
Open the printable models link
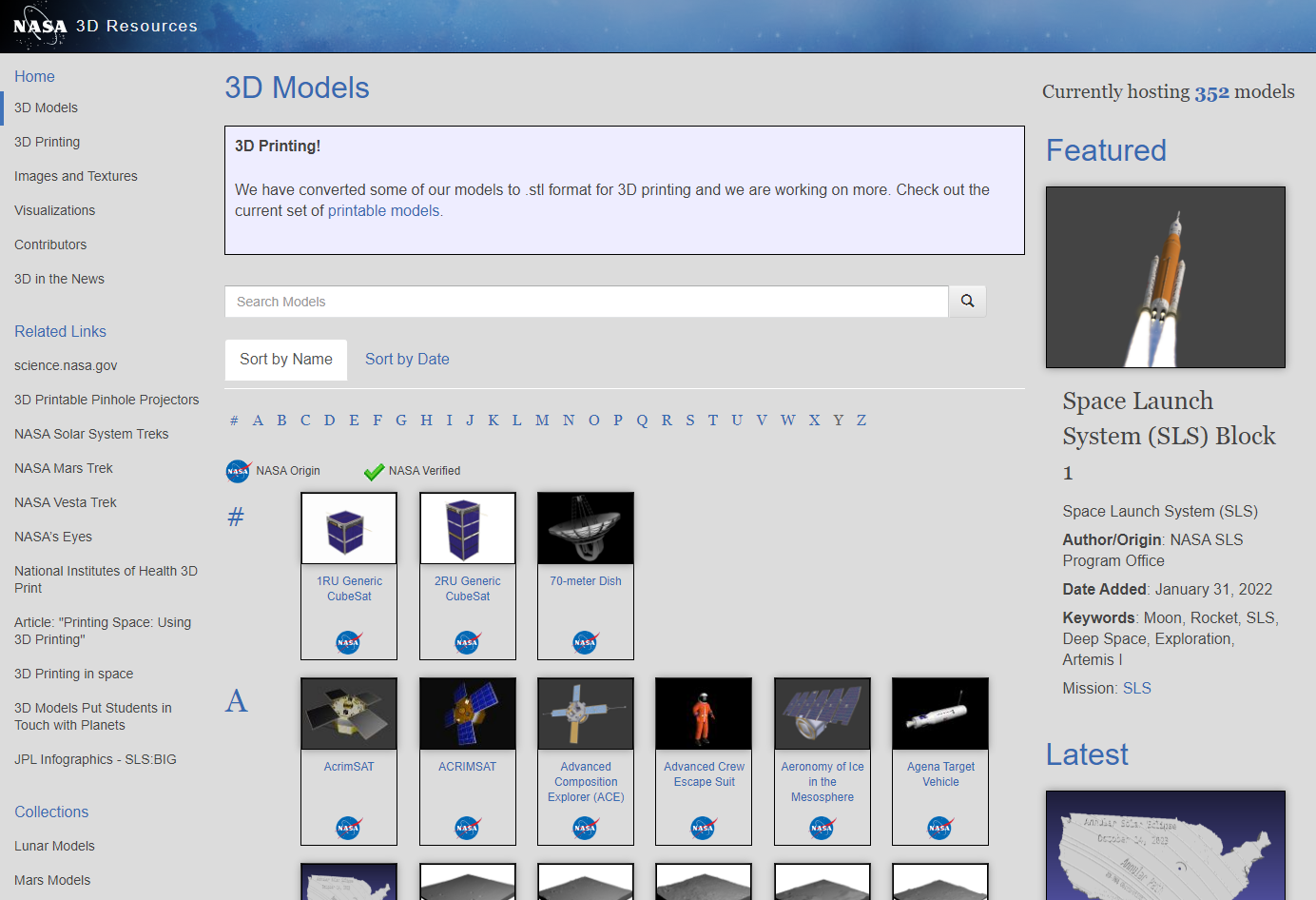383,210
